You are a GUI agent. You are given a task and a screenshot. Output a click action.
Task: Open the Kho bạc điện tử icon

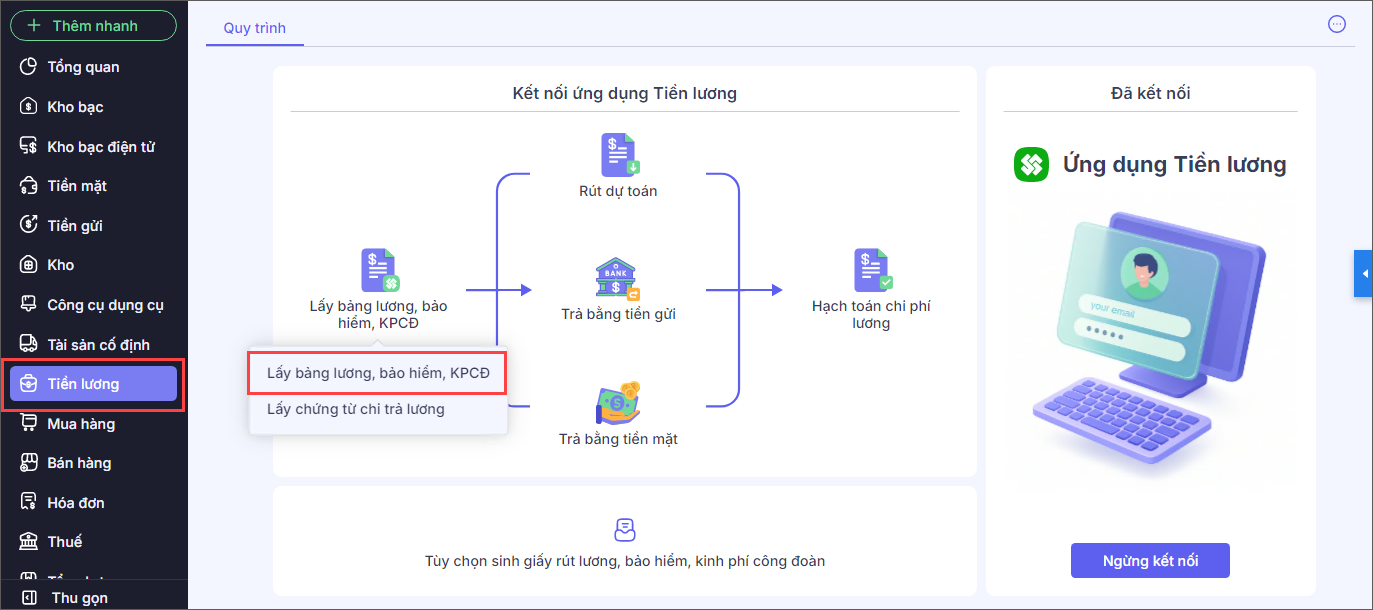(x=29, y=146)
